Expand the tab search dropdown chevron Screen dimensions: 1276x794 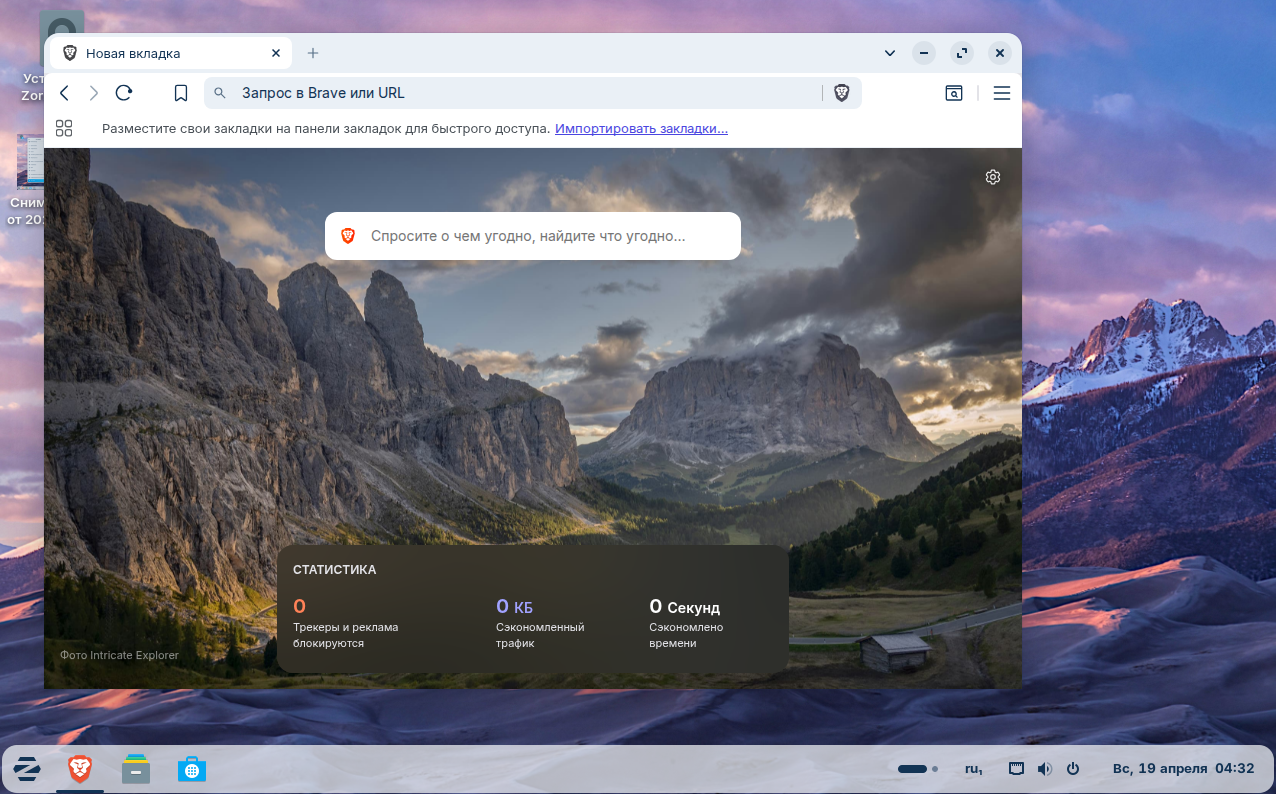[889, 53]
